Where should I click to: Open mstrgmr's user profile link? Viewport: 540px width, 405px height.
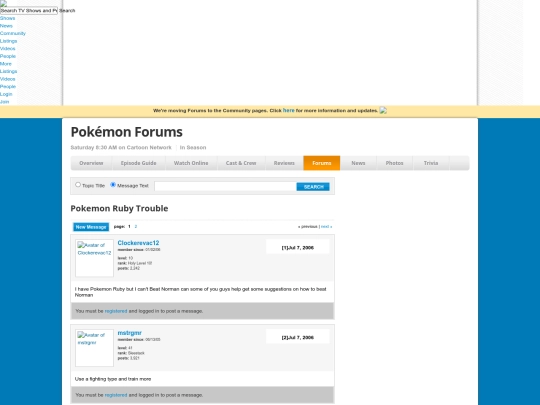129,333
